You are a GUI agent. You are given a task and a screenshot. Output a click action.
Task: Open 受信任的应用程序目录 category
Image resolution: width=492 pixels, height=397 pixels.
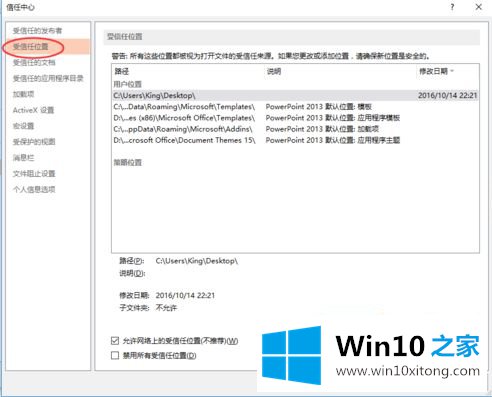[48, 78]
